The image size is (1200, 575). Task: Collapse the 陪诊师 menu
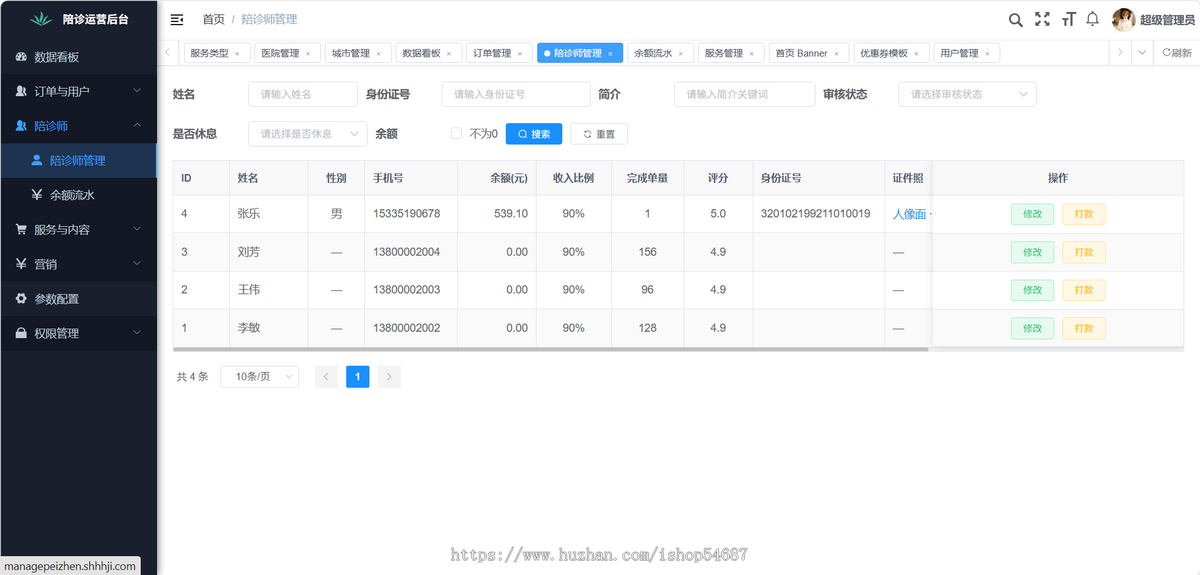point(78,126)
